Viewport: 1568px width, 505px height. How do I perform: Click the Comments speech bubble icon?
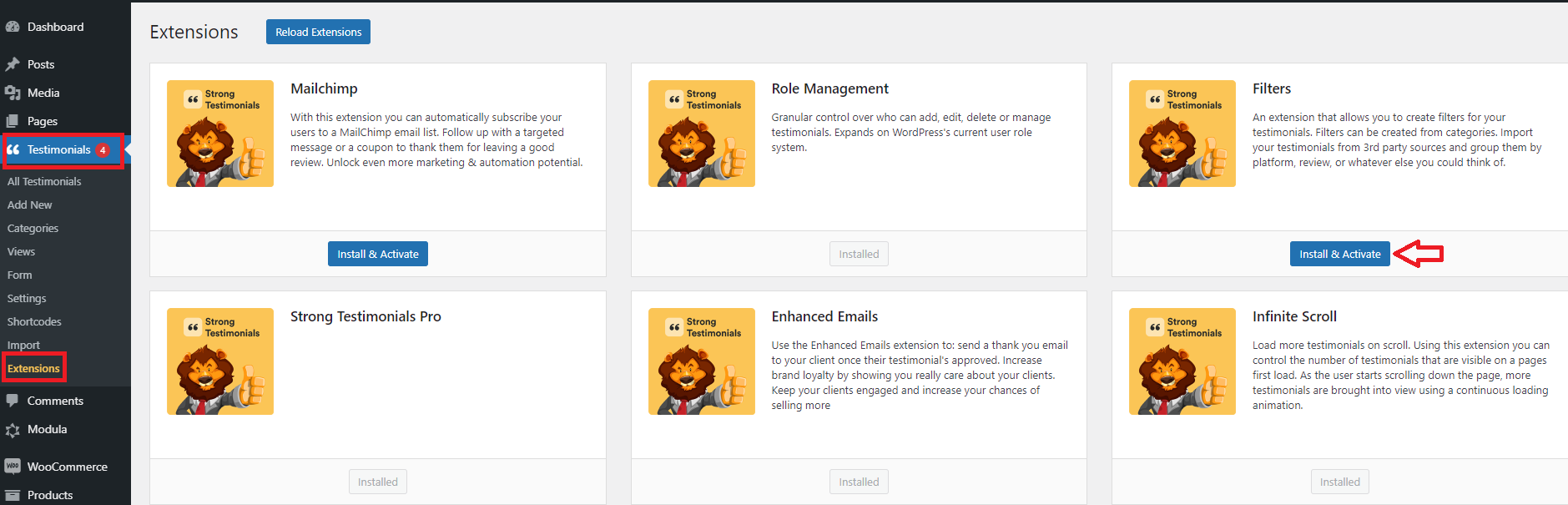13,401
